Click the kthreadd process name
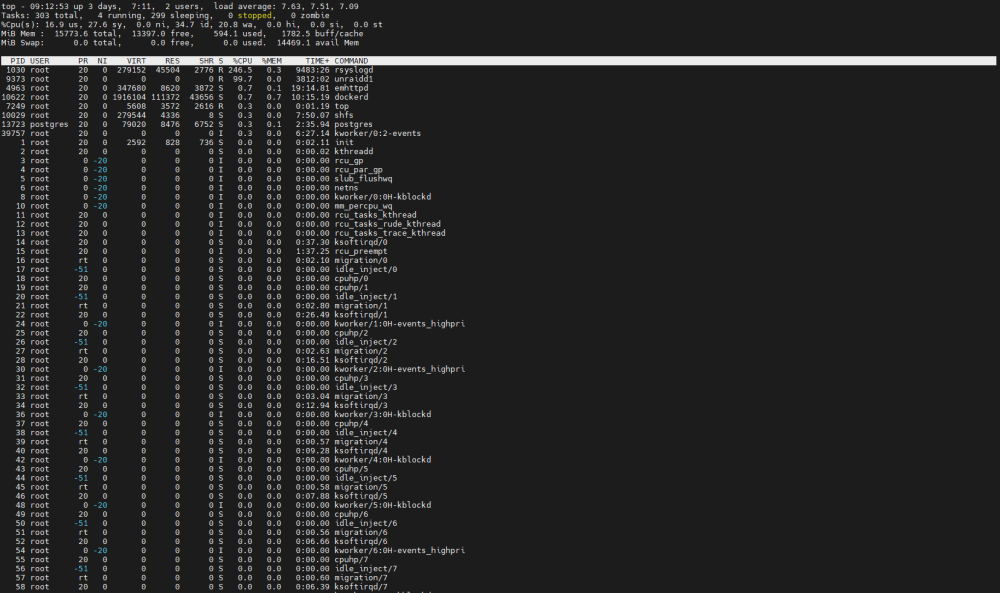The width and height of the screenshot is (1000, 593). coord(354,152)
